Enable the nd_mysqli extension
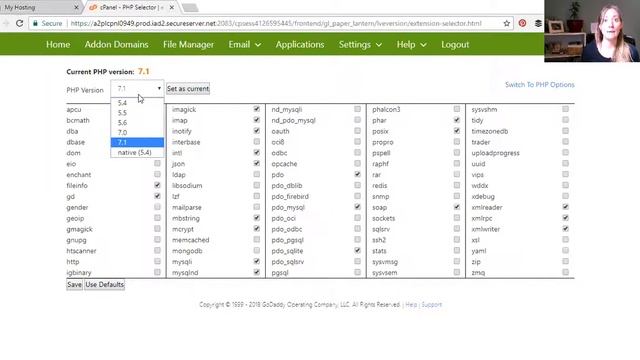This screenshot has width=640, height=360. (x=357, y=109)
